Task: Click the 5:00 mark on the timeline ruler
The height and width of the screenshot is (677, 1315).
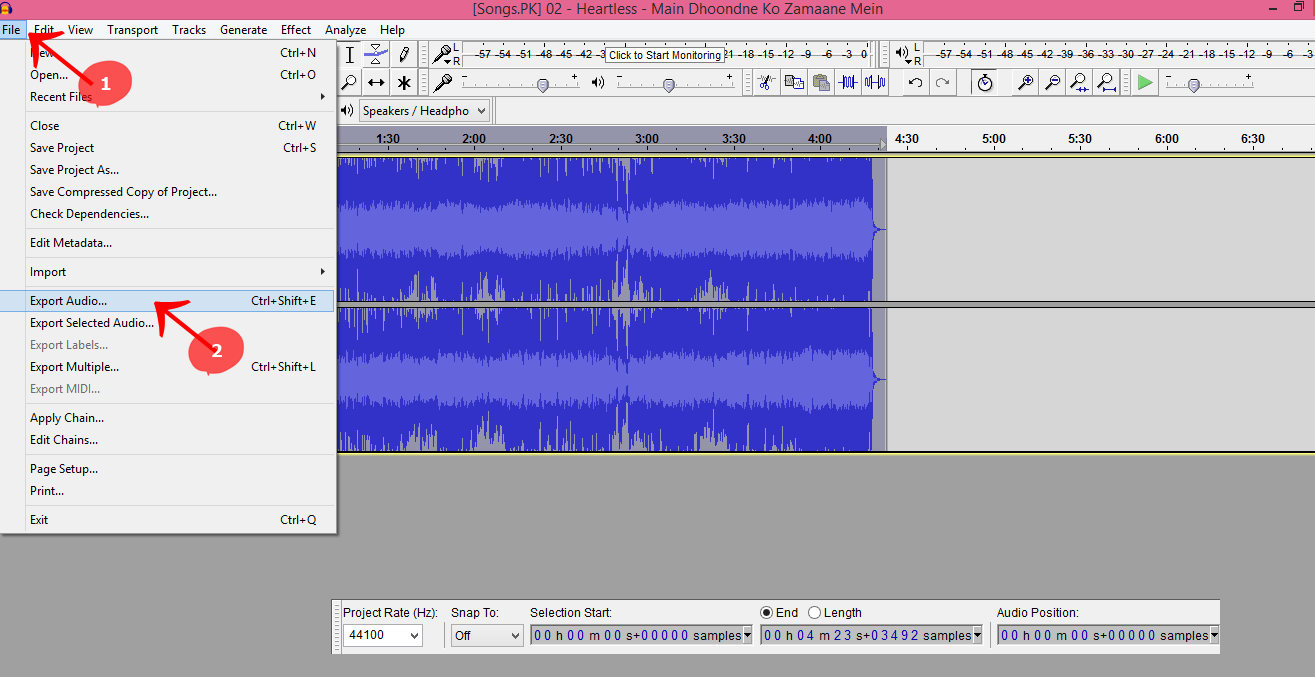Action: click(993, 139)
